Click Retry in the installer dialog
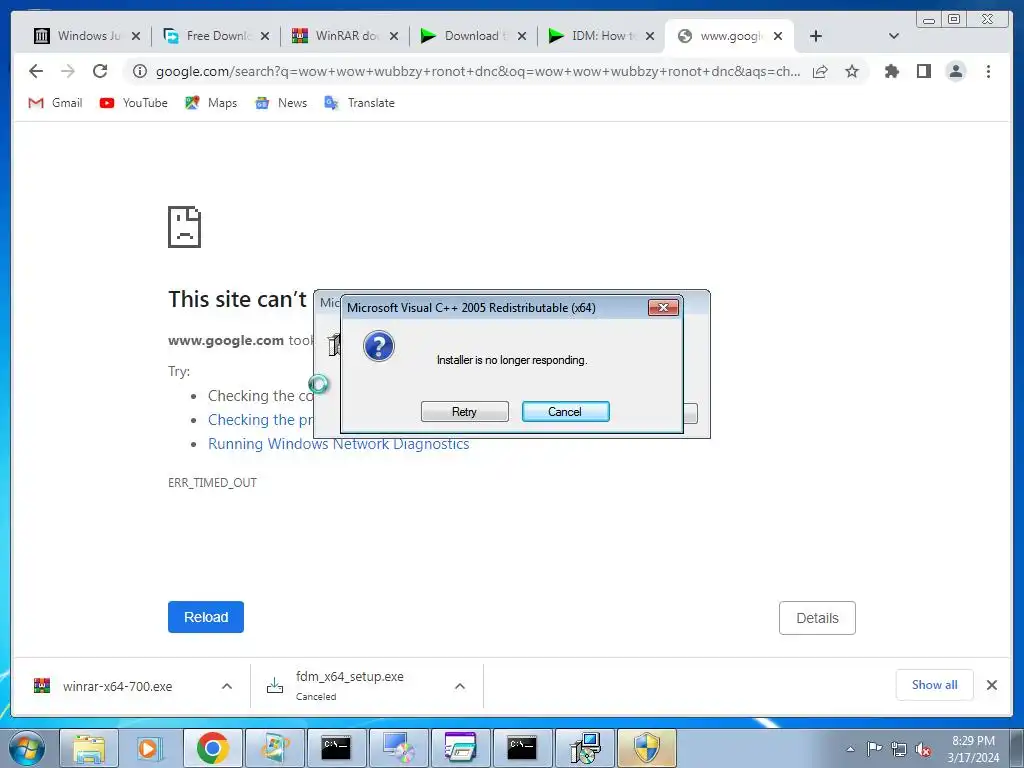1024x768 pixels. 464,411
